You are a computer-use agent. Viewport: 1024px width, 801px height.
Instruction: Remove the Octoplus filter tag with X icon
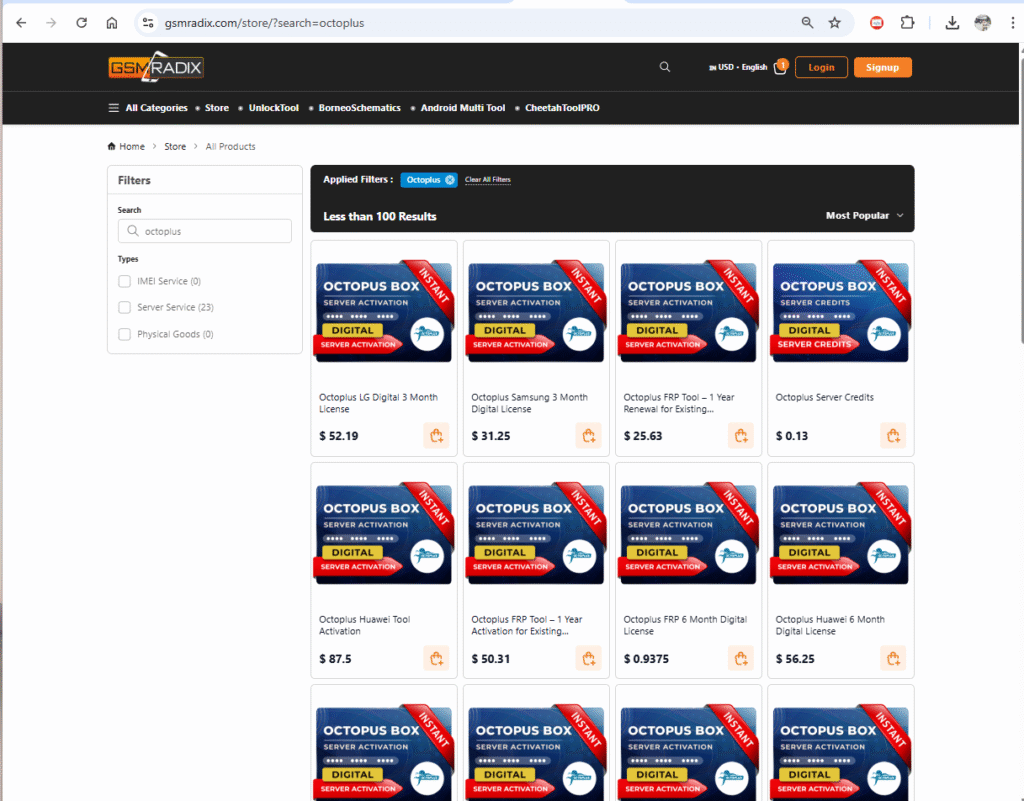point(450,180)
